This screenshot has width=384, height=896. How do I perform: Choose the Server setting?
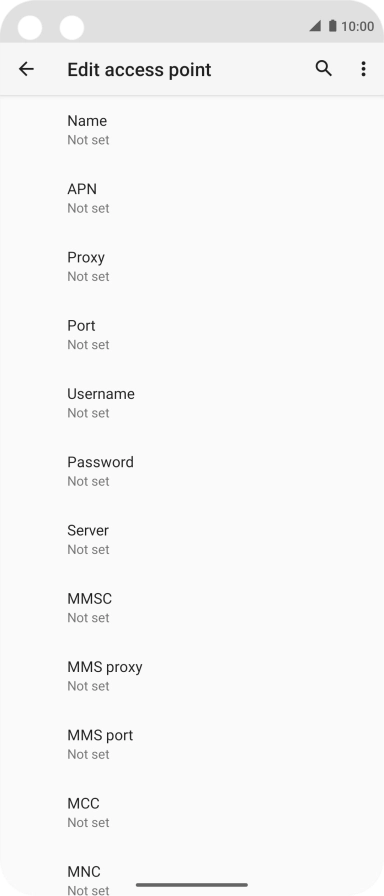pos(192,539)
